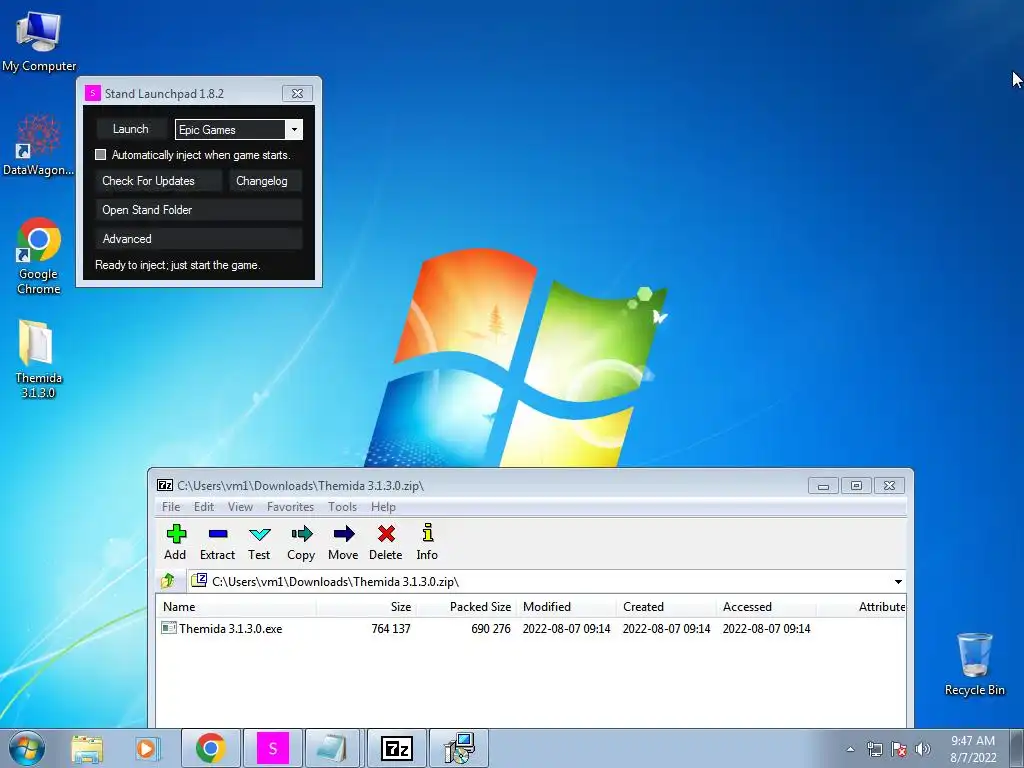
Task: Open Media Player from taskbar
Action: [x=148, y=748]
